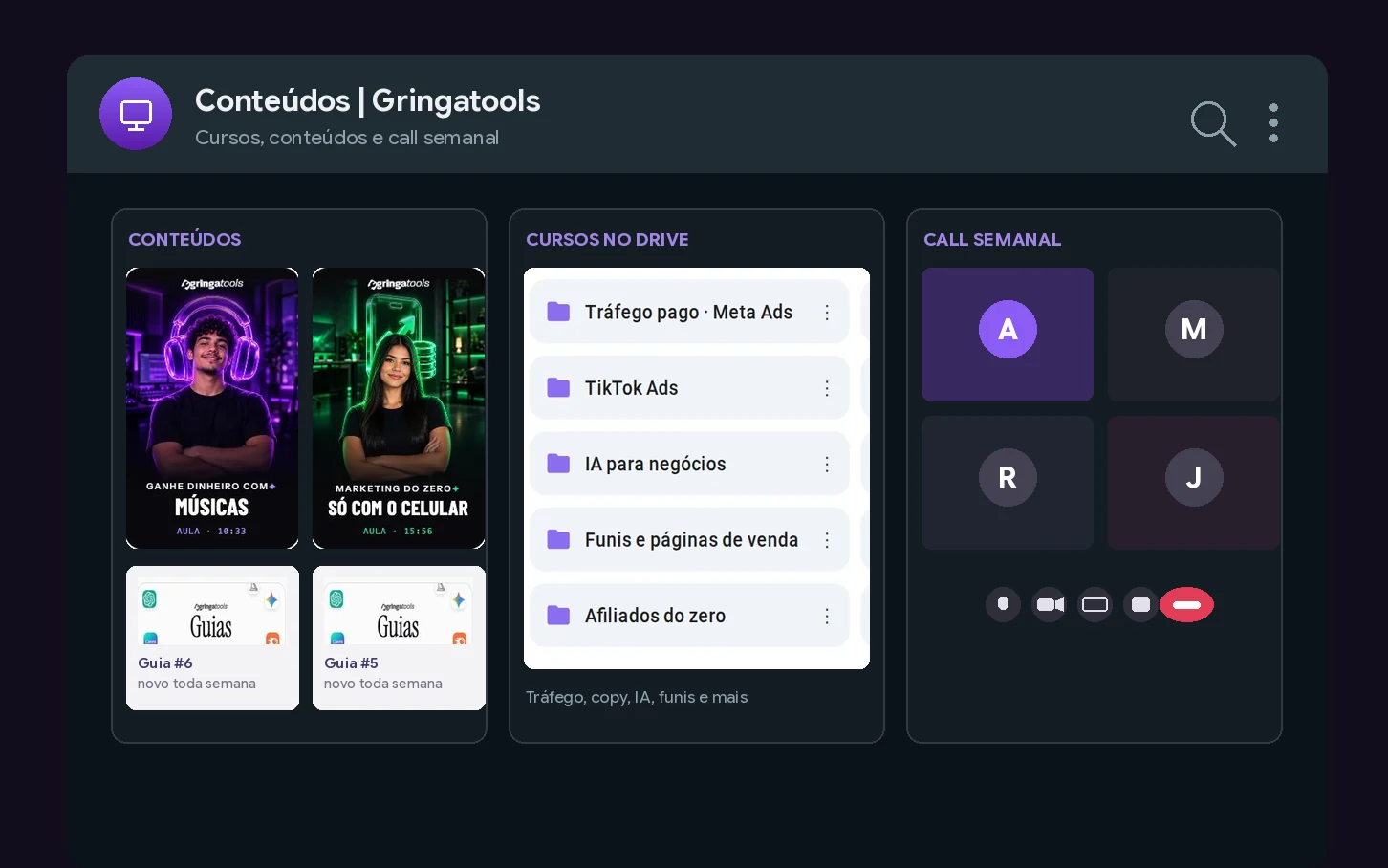Open the kebab menu for Funis e páginas de venda
Viewport: 1388px width, 868px height.
pos(827,540)
